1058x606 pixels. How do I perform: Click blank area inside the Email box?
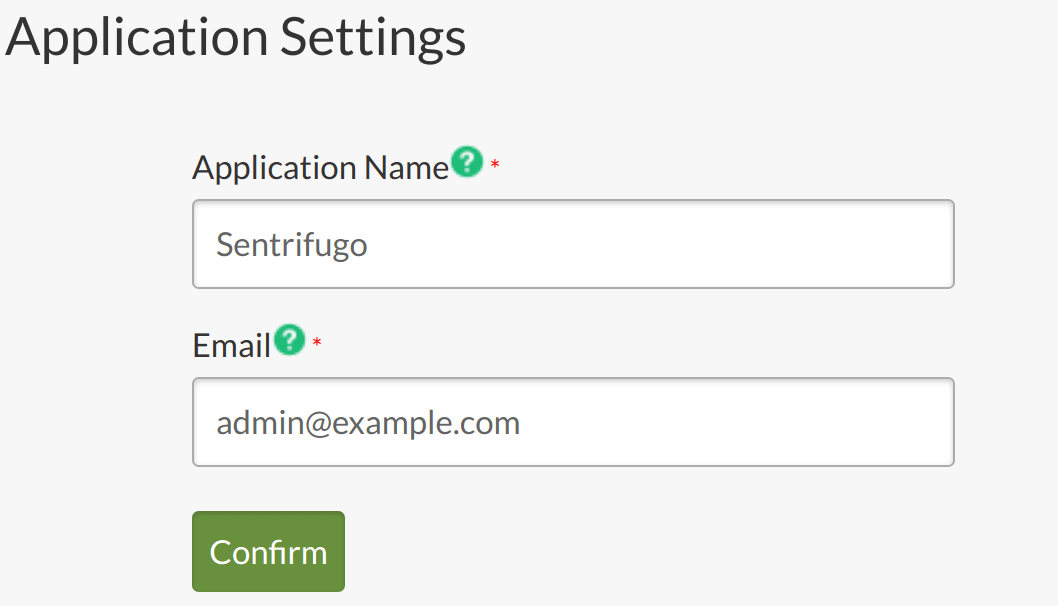[735, 422]
